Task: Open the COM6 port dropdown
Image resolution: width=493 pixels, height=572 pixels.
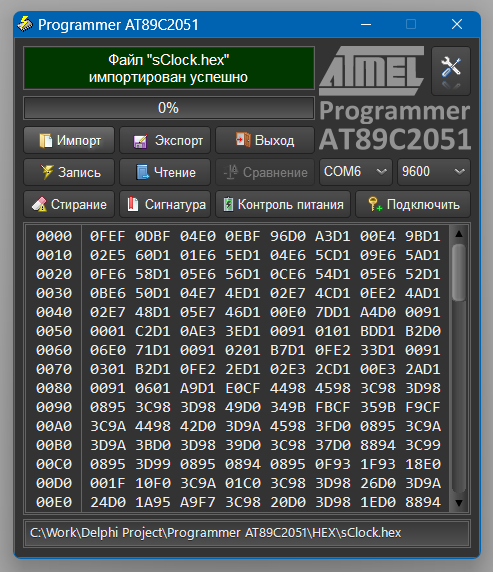Action: [356, 171]
